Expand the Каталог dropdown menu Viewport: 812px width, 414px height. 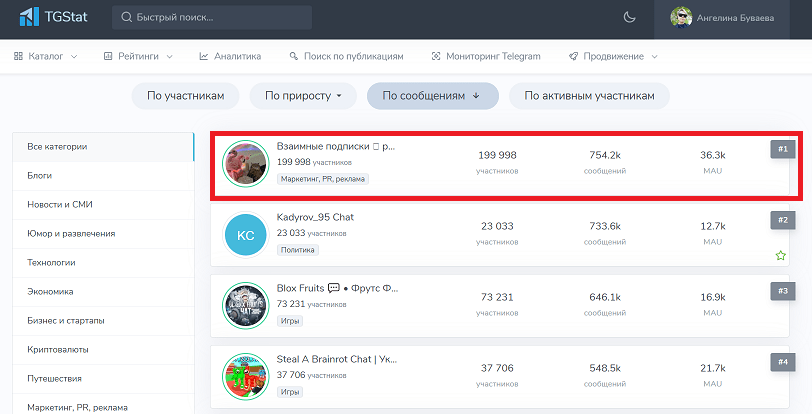(46, 57)
